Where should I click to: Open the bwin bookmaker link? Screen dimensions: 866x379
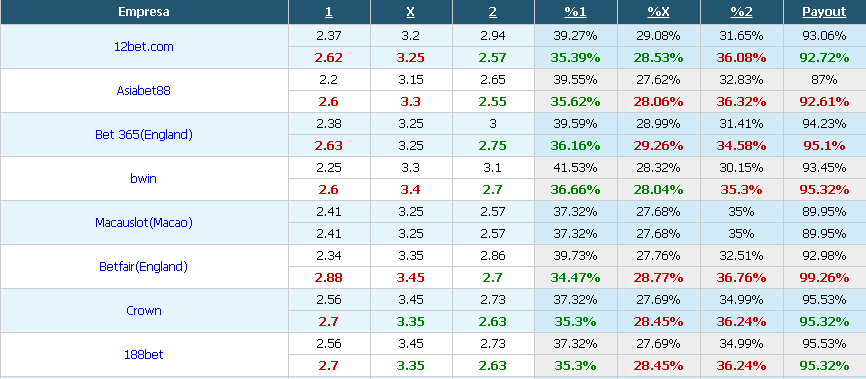click(x=144, y=178)
